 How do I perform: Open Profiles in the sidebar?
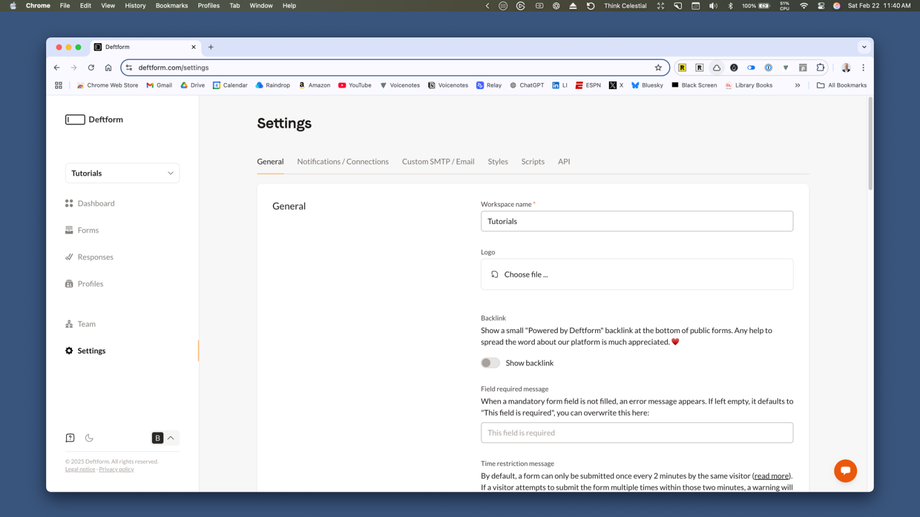coord(84,283)
